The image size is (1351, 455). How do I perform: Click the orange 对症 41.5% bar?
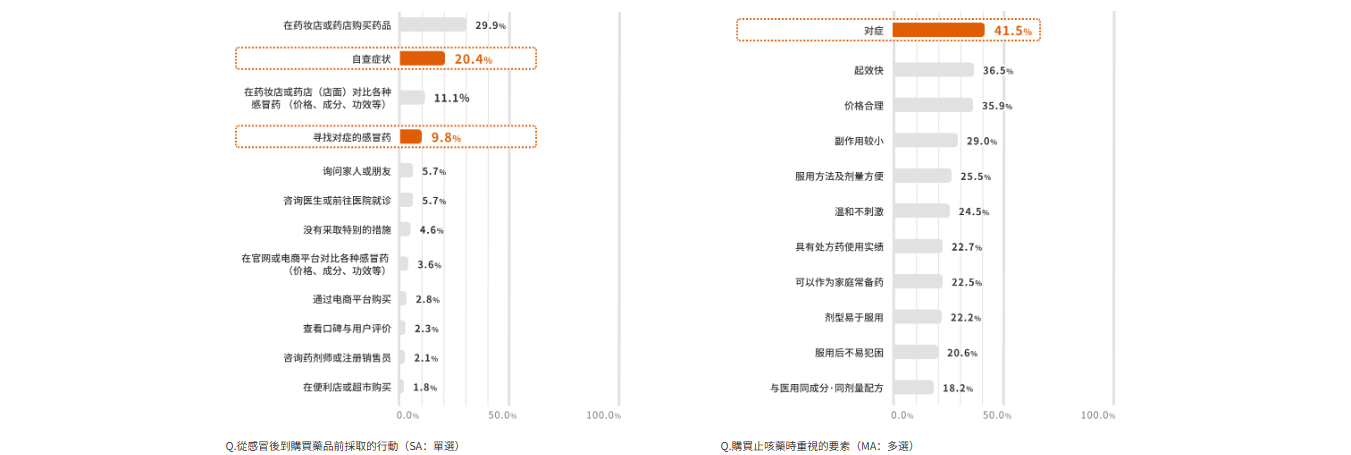pos(938,30)
